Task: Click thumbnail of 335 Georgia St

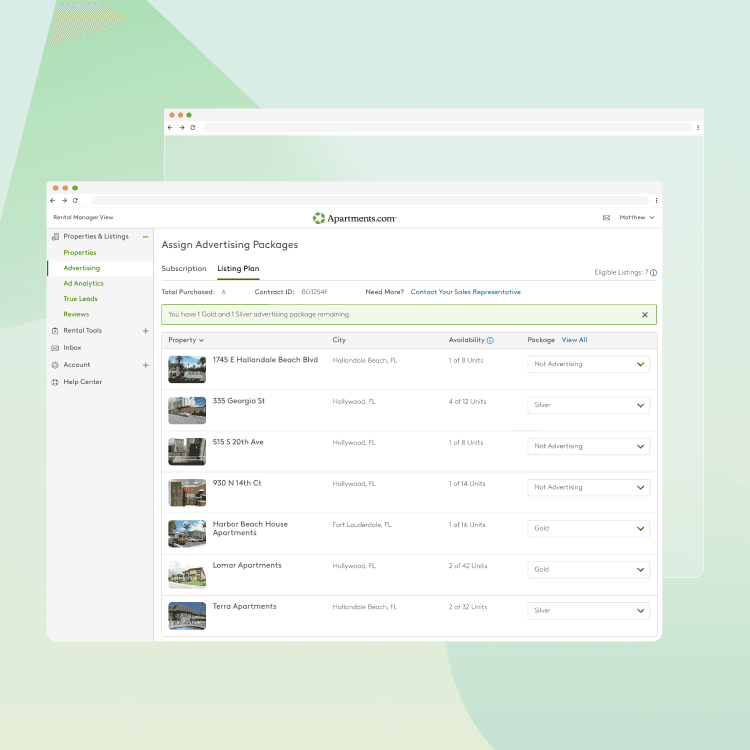Action: click(187, 410)
